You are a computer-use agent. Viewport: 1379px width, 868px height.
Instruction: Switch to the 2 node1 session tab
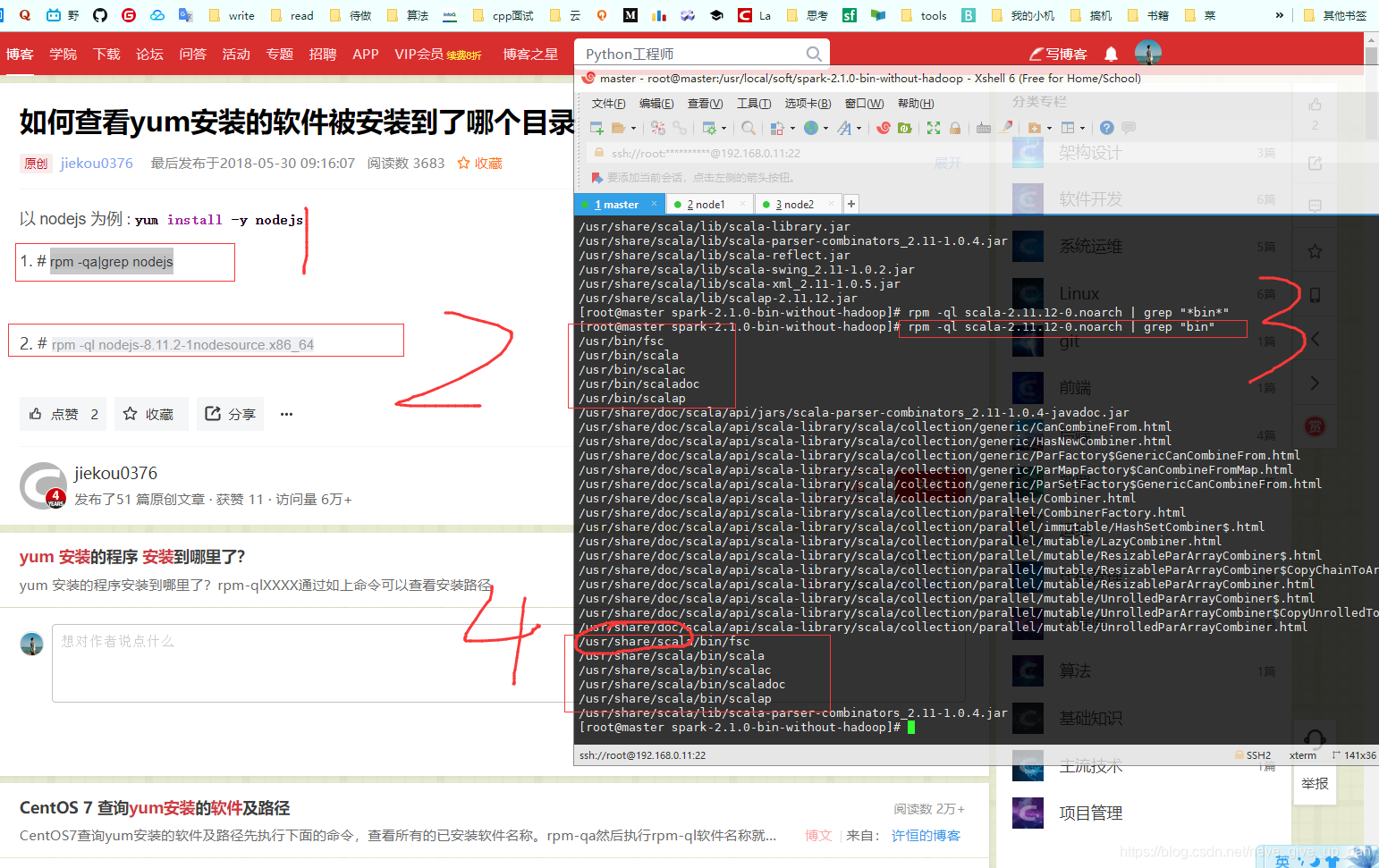pyautogui.click(x=709, y=205)
